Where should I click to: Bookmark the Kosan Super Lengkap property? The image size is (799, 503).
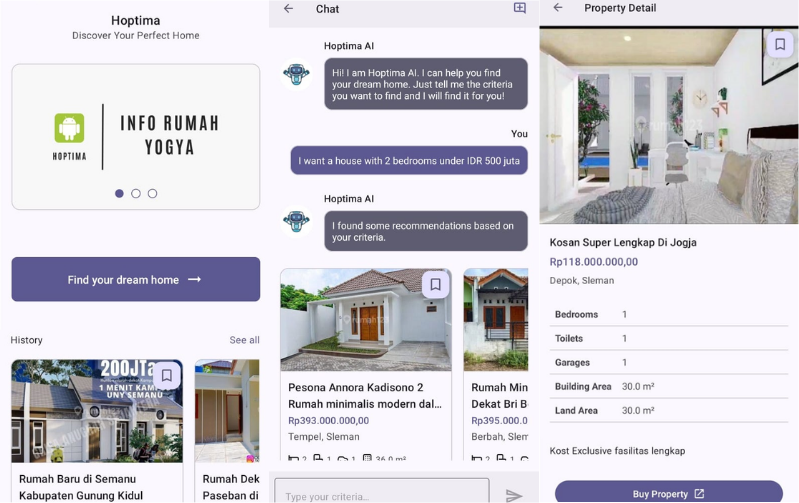click(780, 44)
